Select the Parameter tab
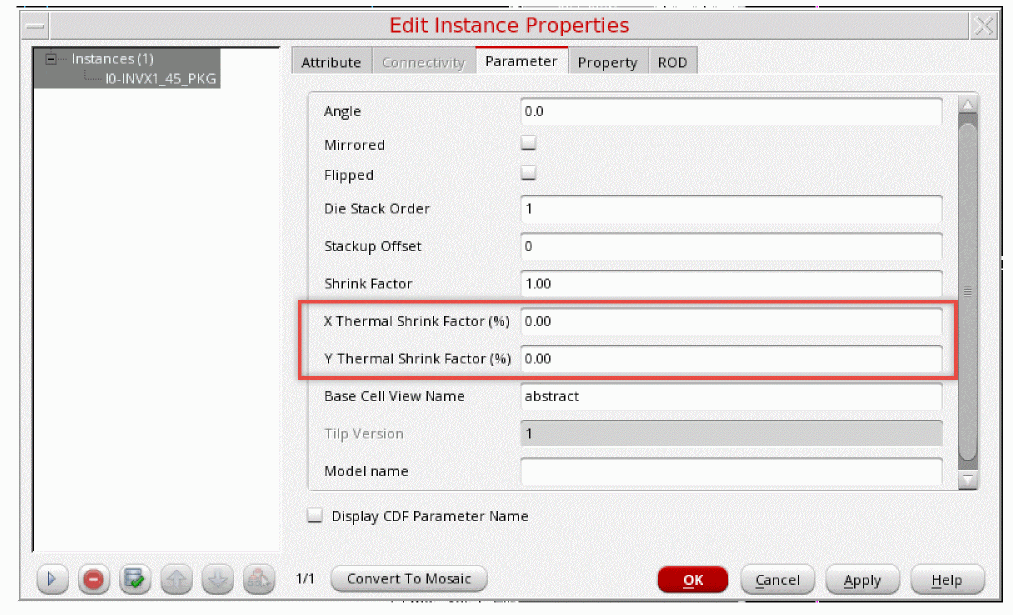This screenshot has width=1013, height=615. pyautogui.click(x=521, y=61)
